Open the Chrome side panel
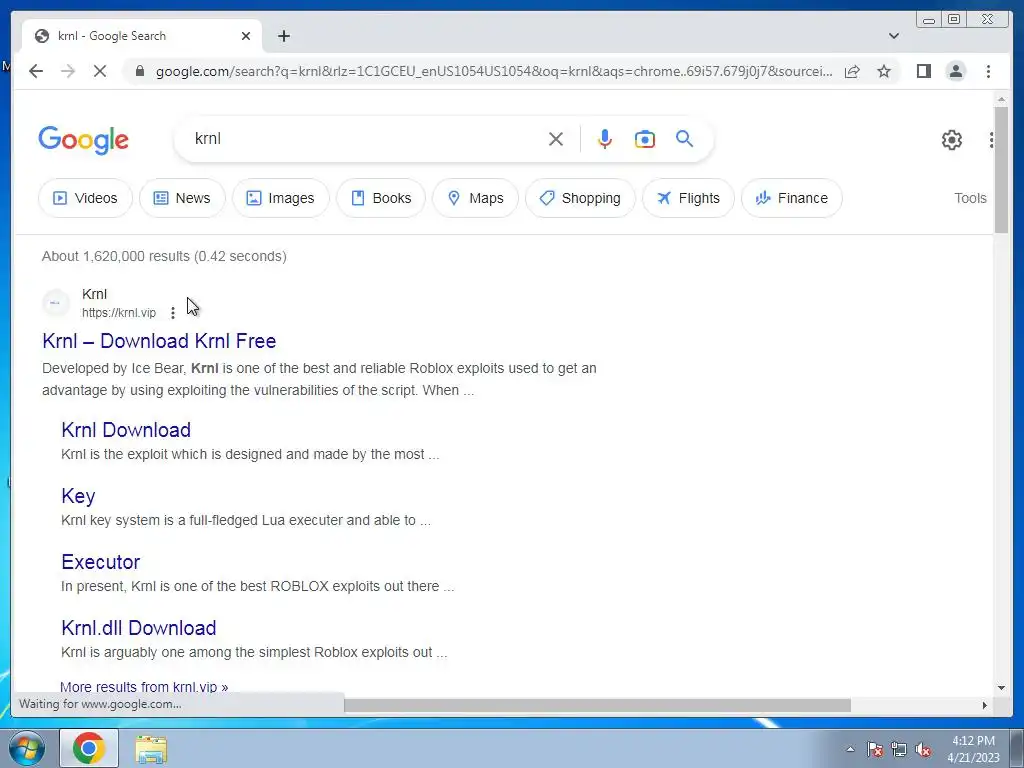The height and width of the screenshot is (768, 1024). 923,71
